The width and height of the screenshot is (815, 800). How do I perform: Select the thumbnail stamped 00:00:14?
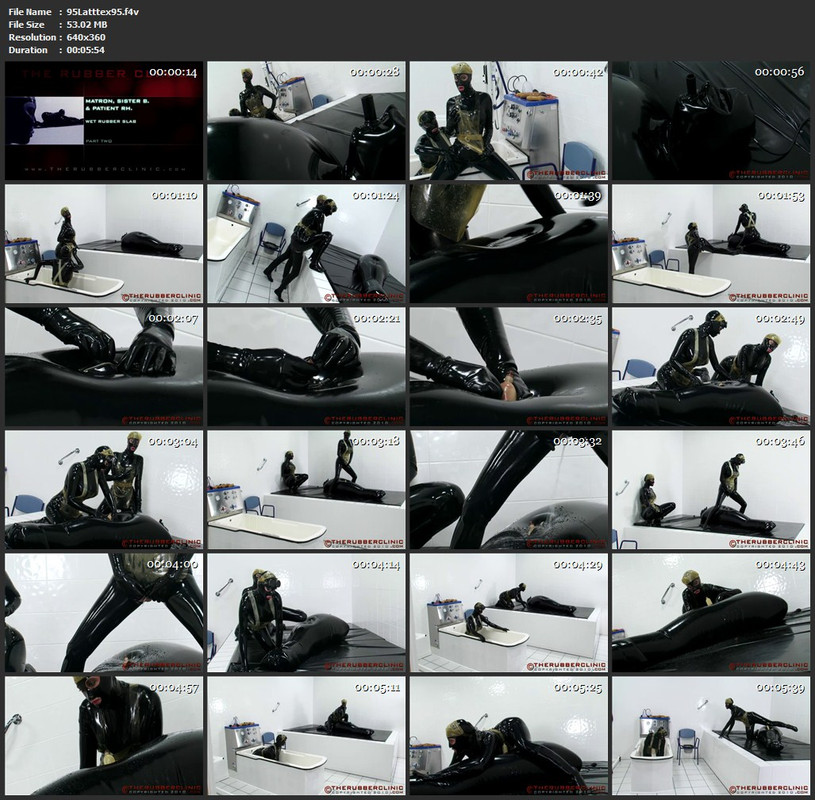104,121
